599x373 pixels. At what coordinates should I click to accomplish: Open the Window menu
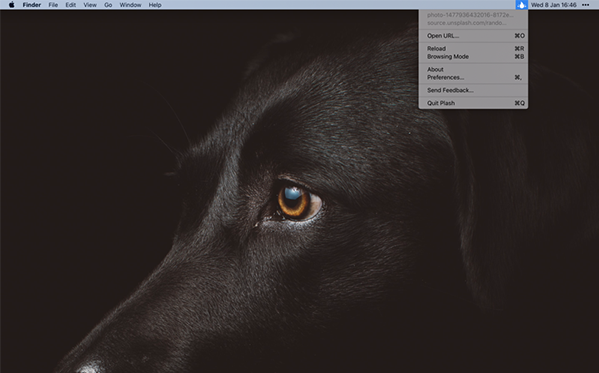pos(130,5)
